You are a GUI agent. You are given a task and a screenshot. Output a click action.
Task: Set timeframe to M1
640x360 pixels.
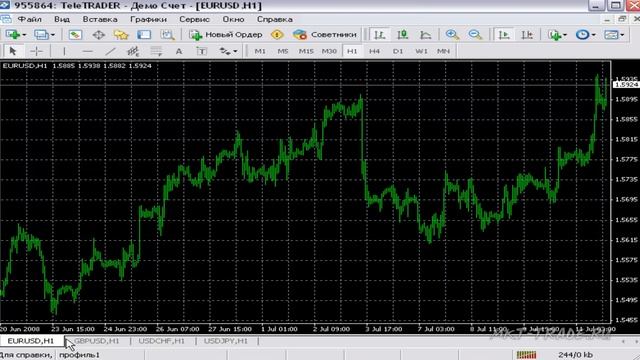[x=260, y=51]
